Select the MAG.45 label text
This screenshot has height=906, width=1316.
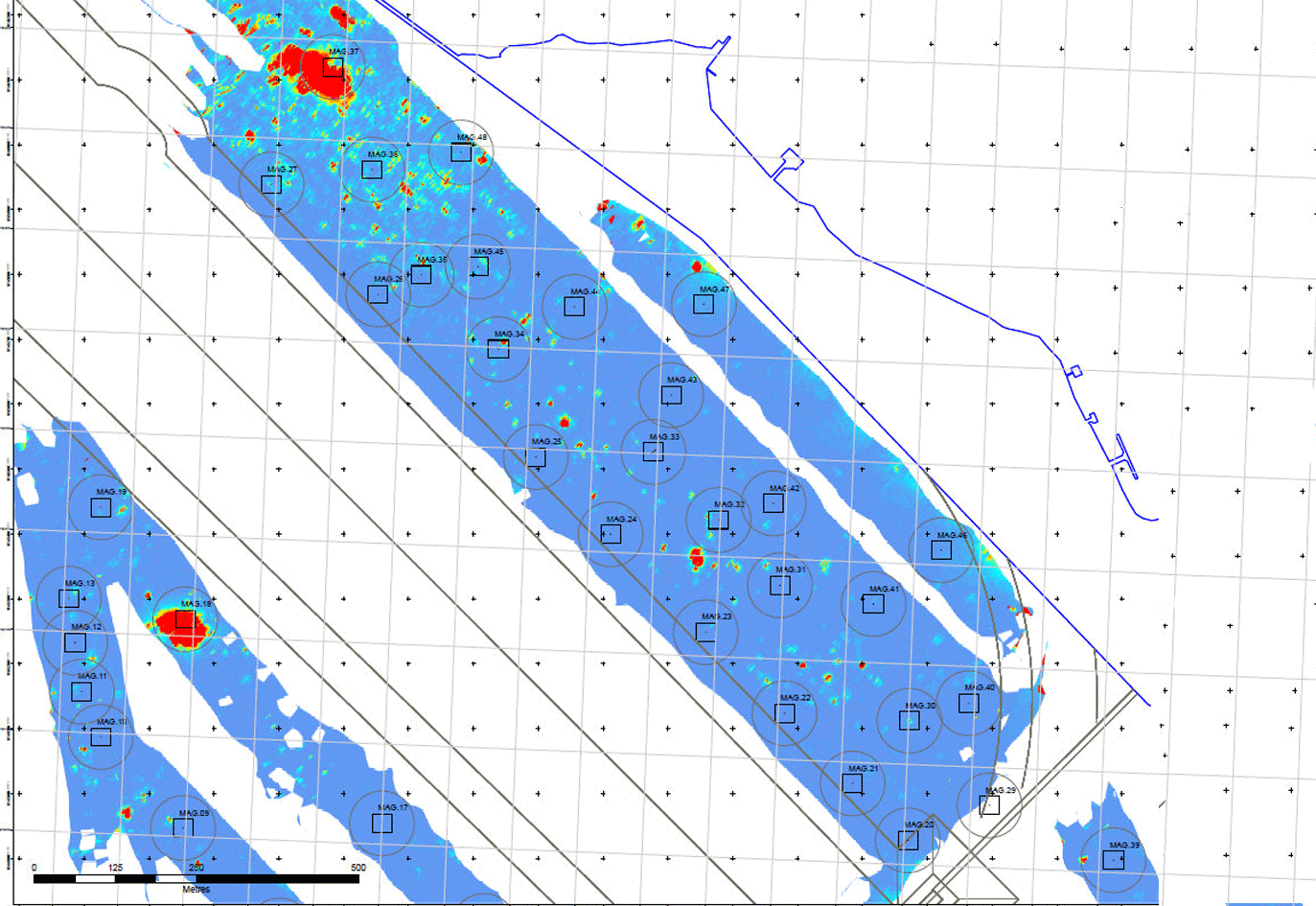pos(488,252)
